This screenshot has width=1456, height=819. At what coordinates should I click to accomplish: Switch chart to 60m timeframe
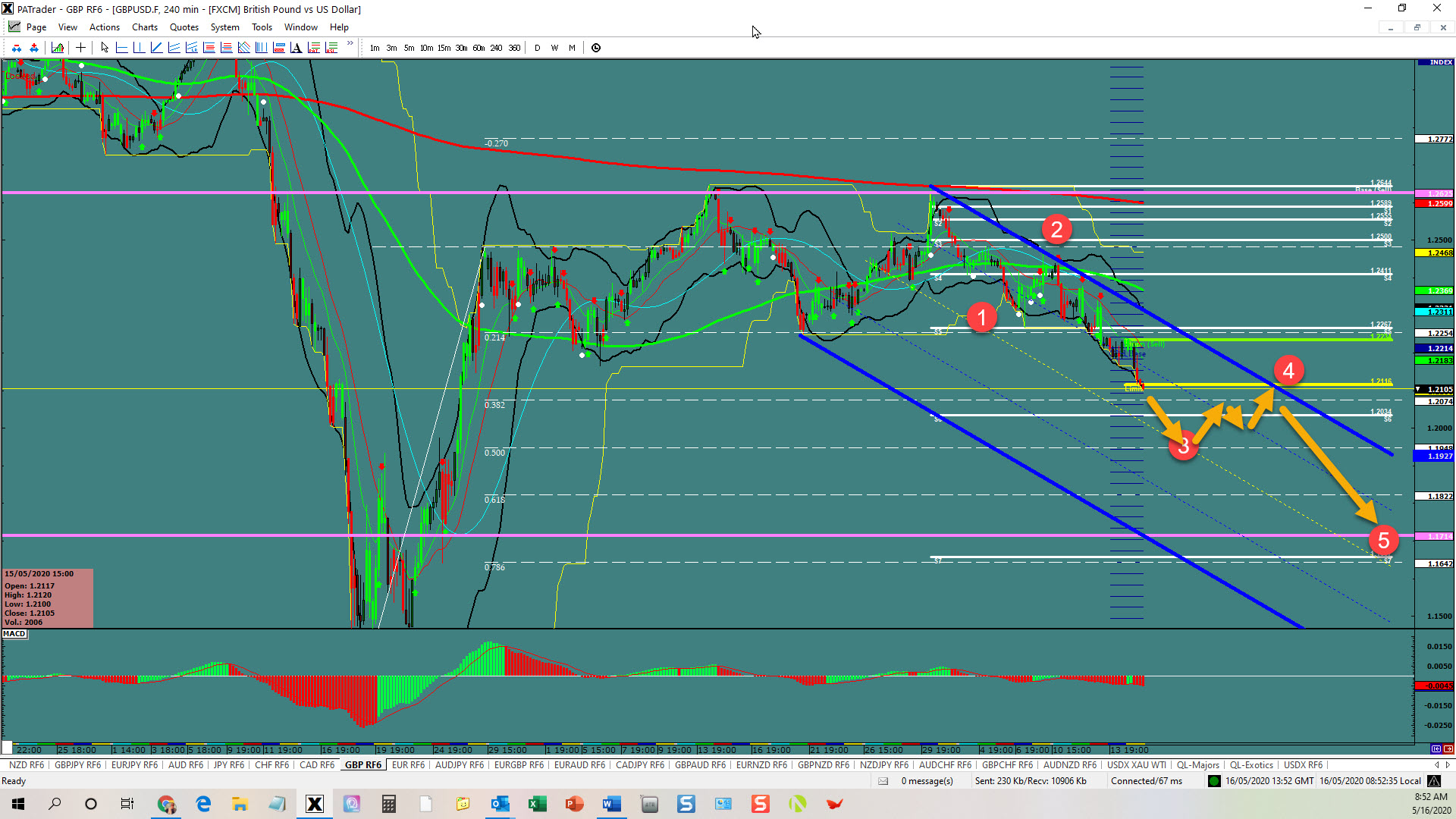click(479, 48)
